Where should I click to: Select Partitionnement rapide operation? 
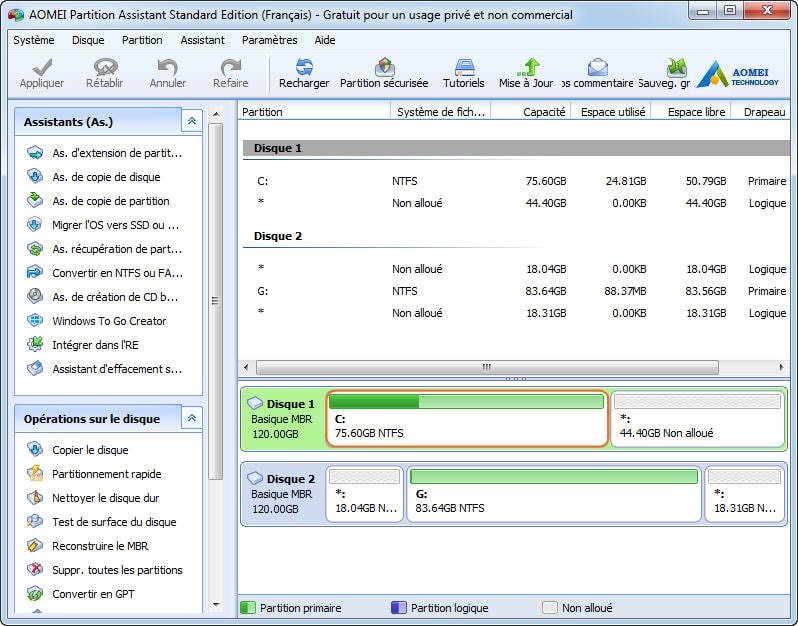94,474
